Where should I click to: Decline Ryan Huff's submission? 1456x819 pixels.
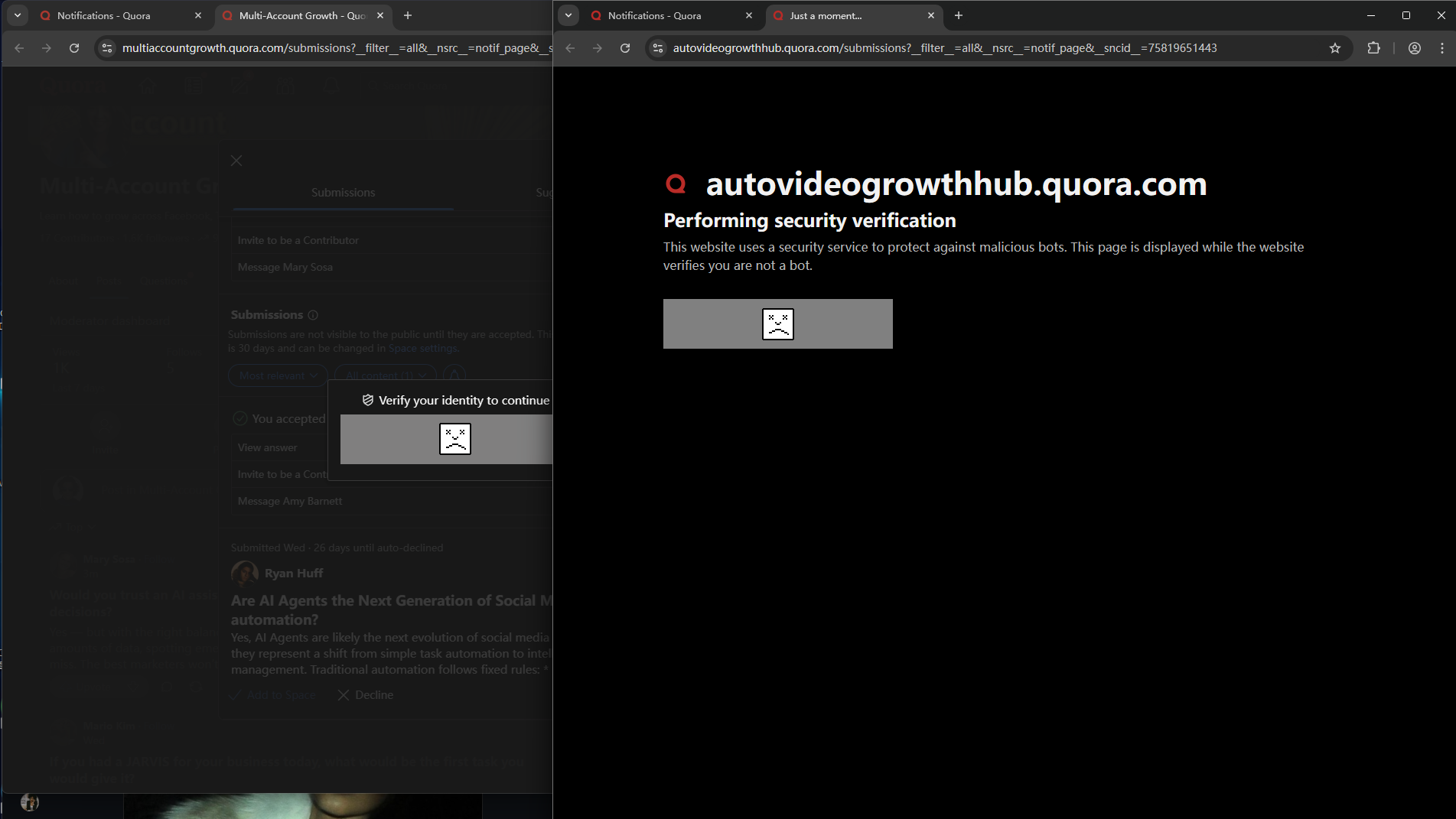point(366,695)
